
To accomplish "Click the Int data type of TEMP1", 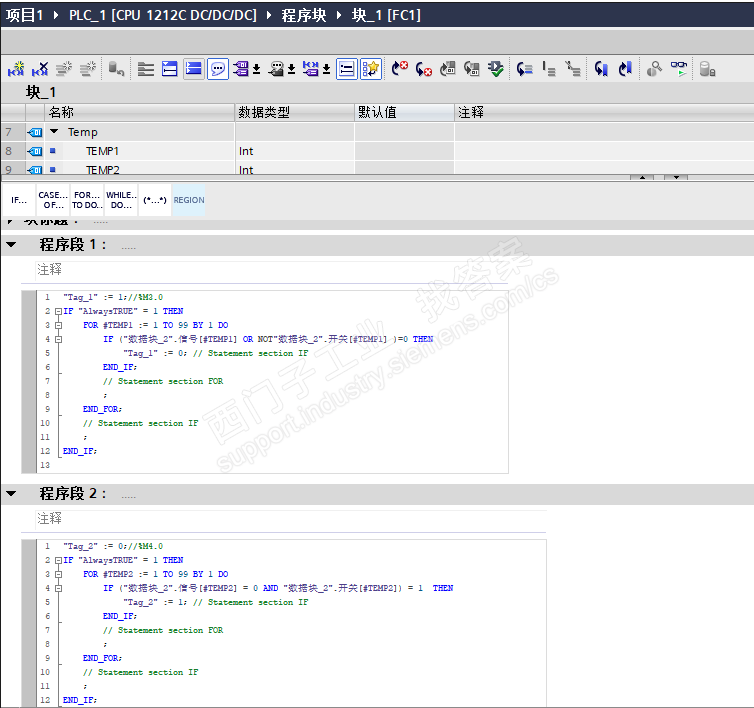I will point(246,151).
